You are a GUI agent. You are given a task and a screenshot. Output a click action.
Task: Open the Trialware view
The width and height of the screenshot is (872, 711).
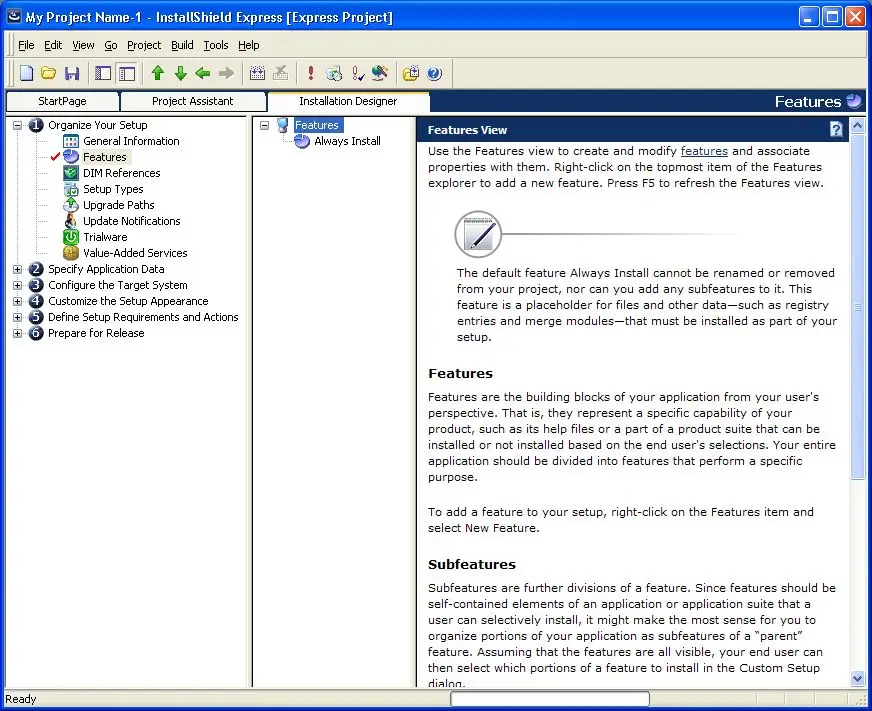[105, 238]
